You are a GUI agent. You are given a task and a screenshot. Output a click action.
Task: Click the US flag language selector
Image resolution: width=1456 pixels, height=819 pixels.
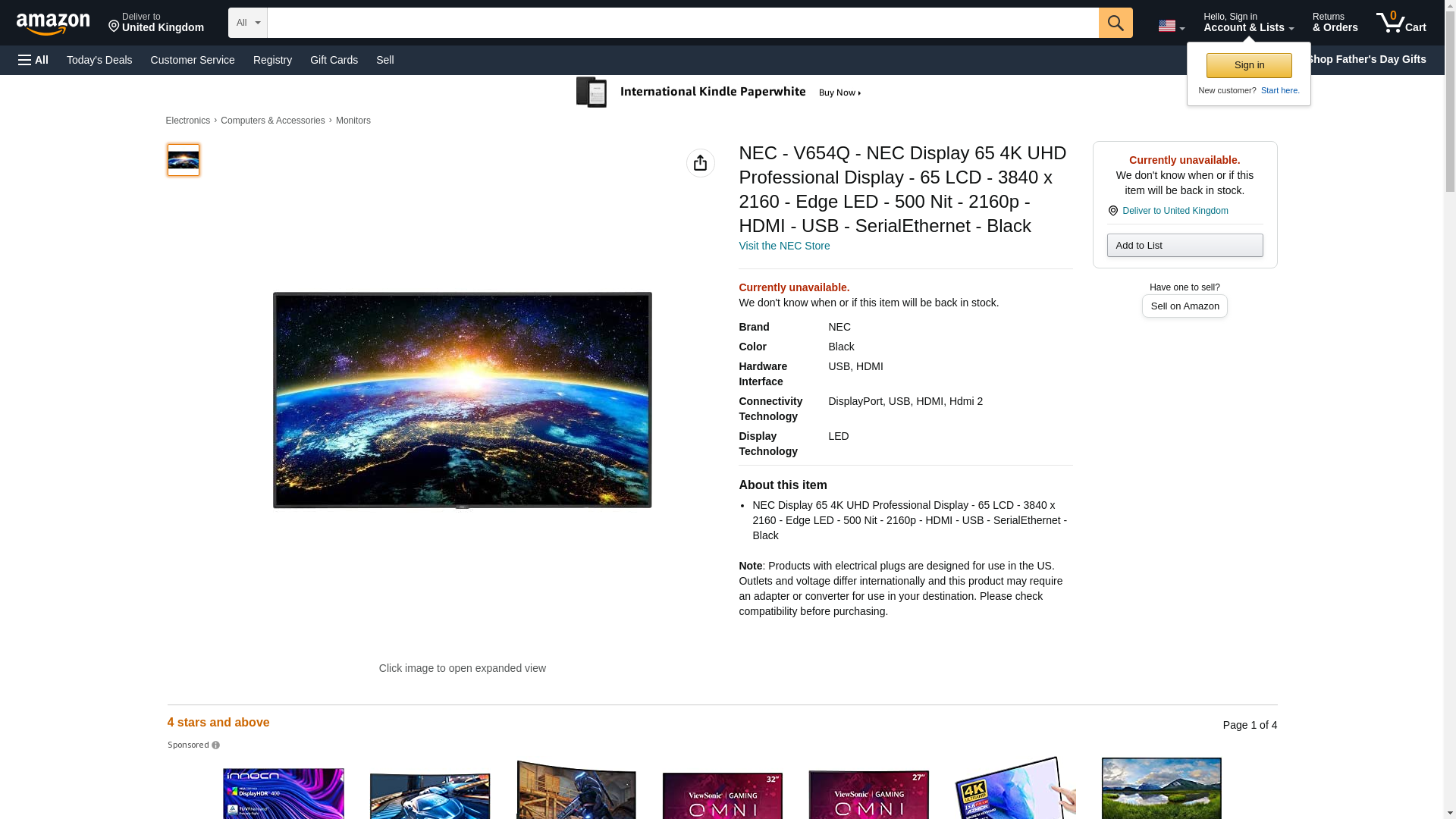[x=1171, y=26]
